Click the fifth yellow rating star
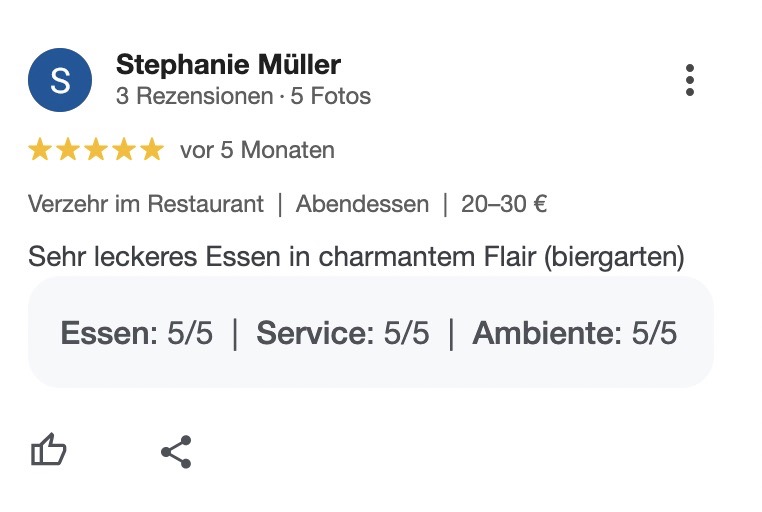Viewport: 762px width, 512px height. (x=153, y=149)
